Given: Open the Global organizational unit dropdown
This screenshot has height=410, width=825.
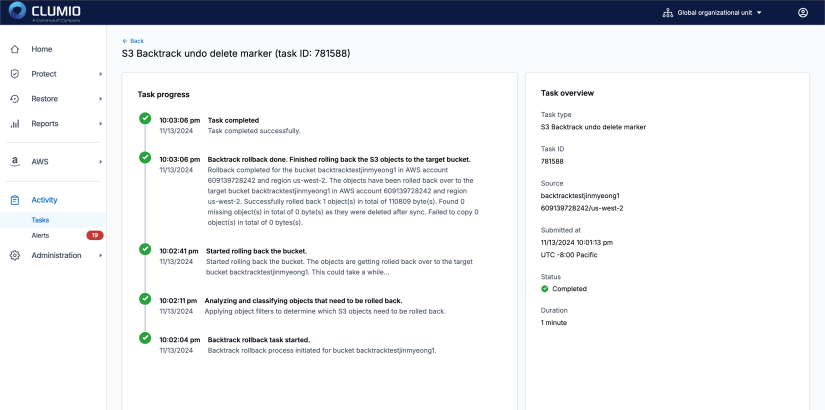Looking at the screenshot, I should click(x=719, y=13).
